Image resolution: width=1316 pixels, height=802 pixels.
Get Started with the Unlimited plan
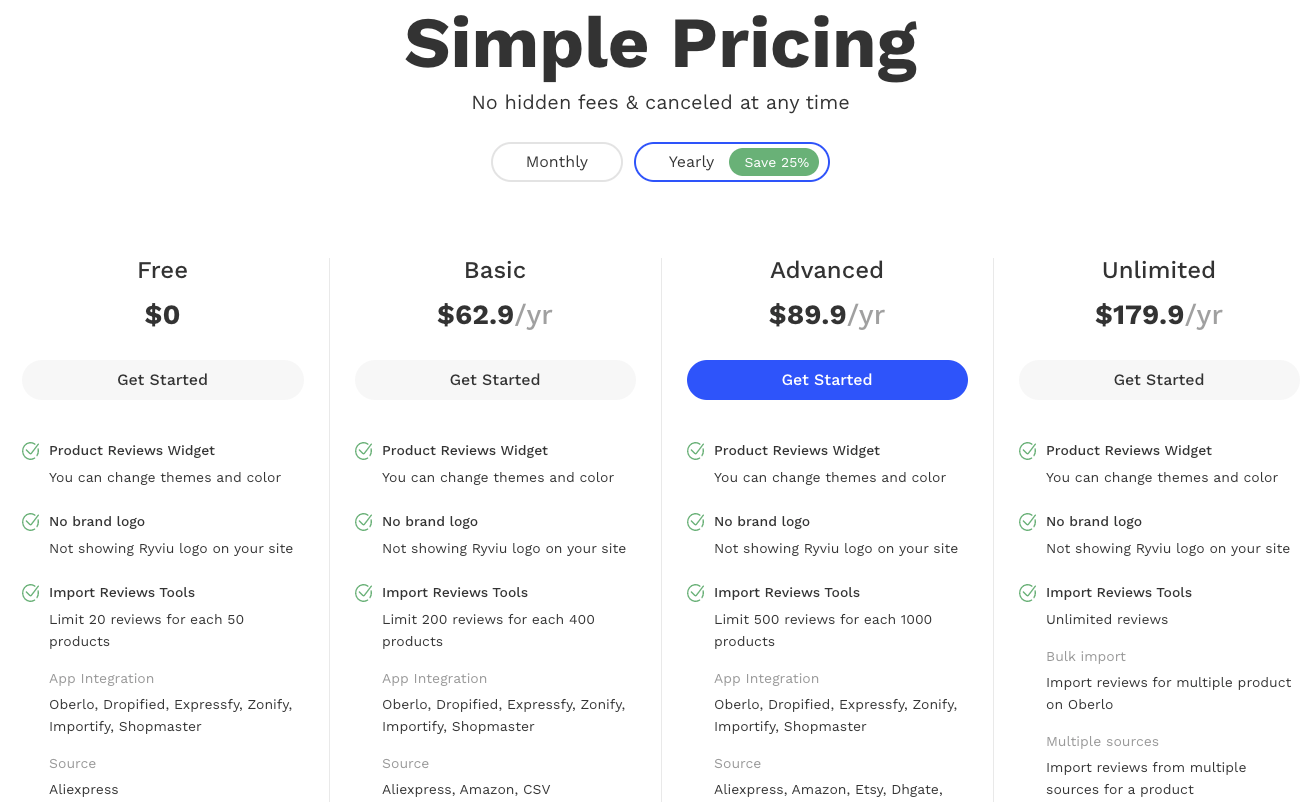click(1159, 380)
